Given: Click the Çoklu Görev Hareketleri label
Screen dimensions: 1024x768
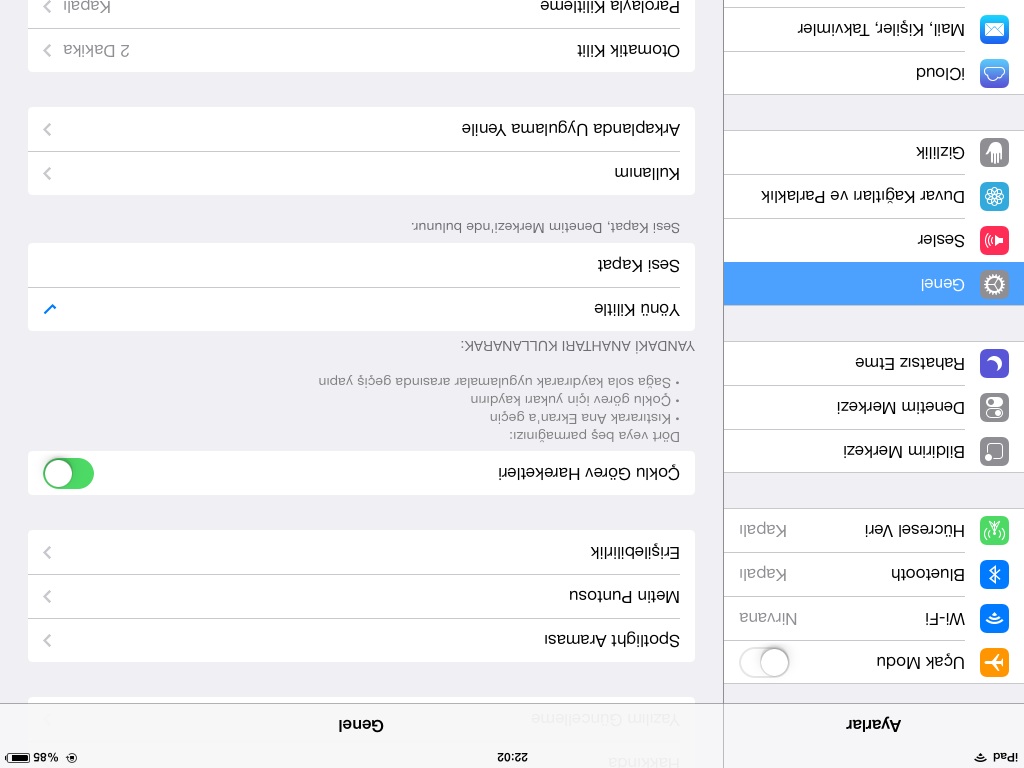Looking at the screenshot, I should click(589, 473).
